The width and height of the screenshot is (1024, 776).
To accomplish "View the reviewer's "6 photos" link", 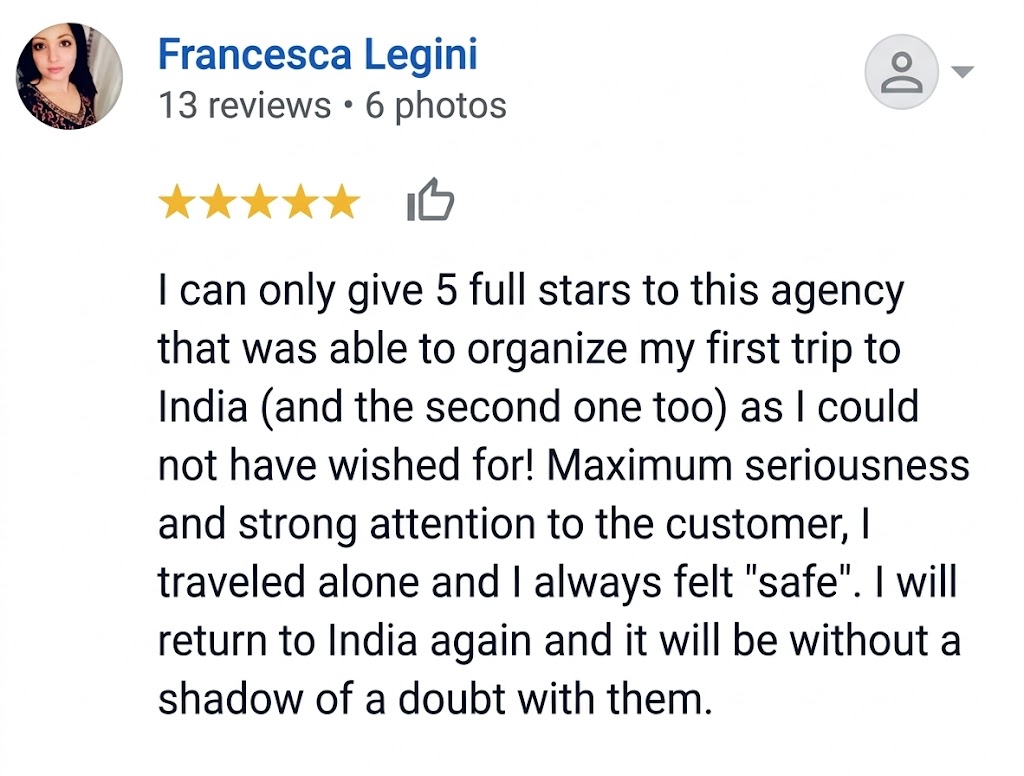I will (436, 105).
